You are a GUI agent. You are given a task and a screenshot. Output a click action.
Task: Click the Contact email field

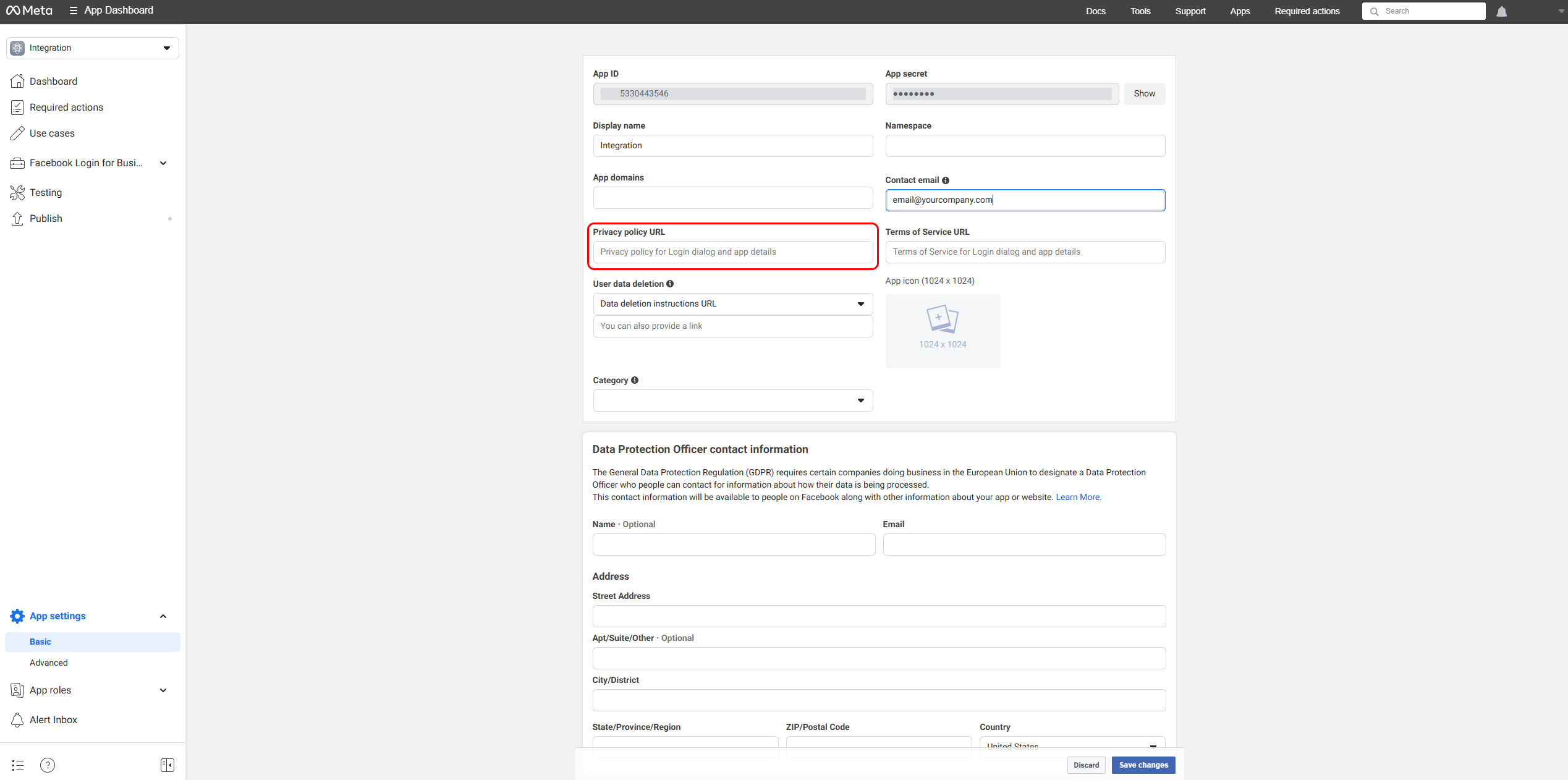coord(1025,200)
